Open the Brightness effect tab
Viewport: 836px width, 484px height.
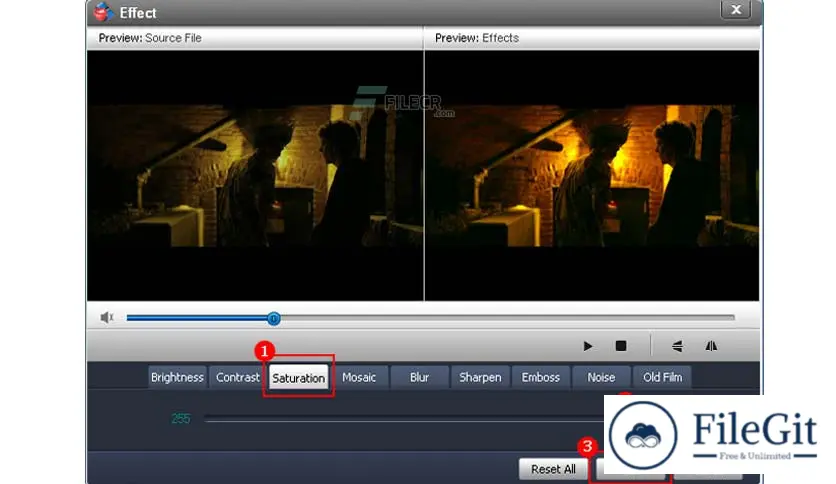[x=177, y=377]
